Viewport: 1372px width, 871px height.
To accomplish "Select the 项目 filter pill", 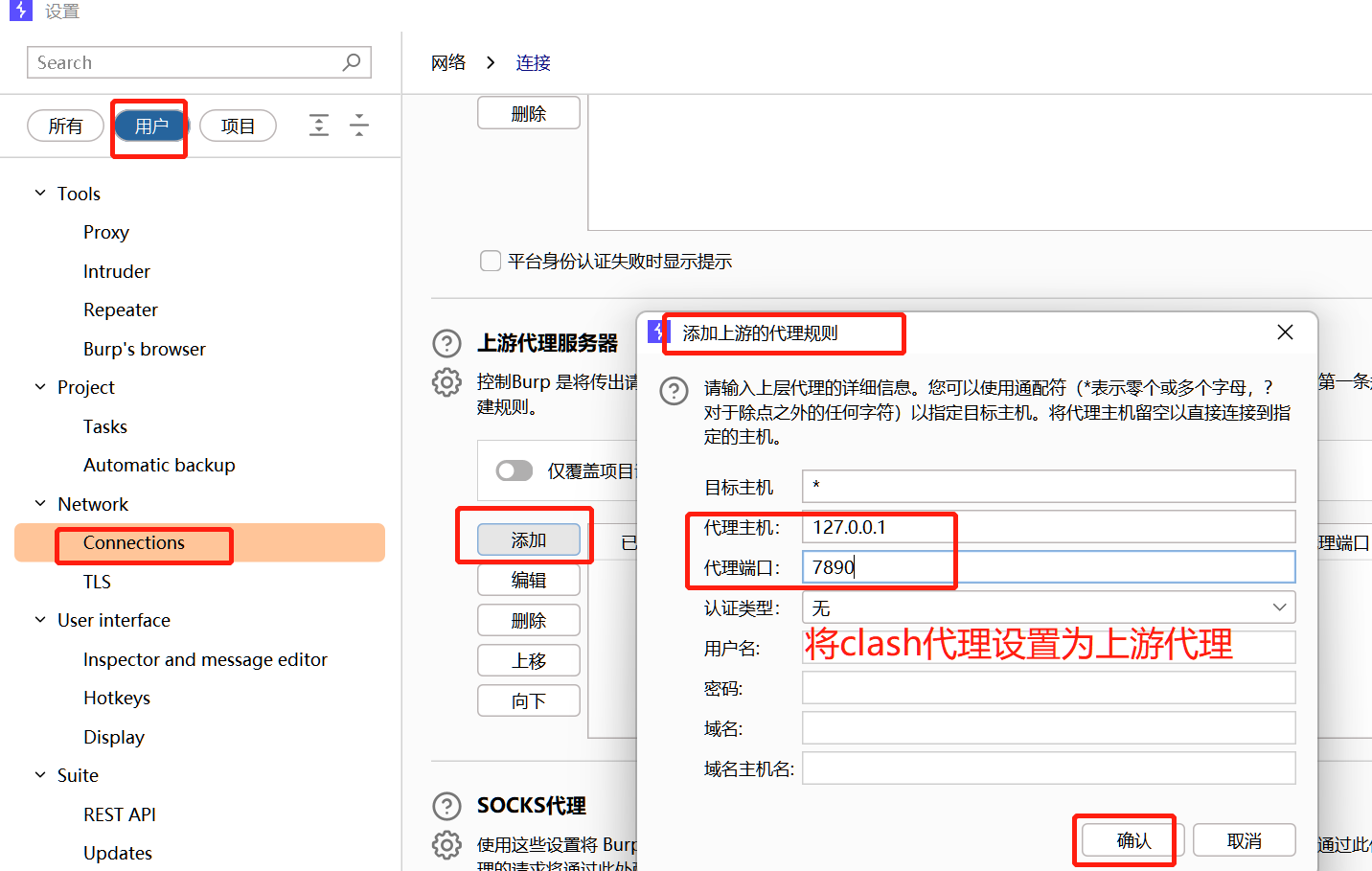I will click(x=238, y=126).
